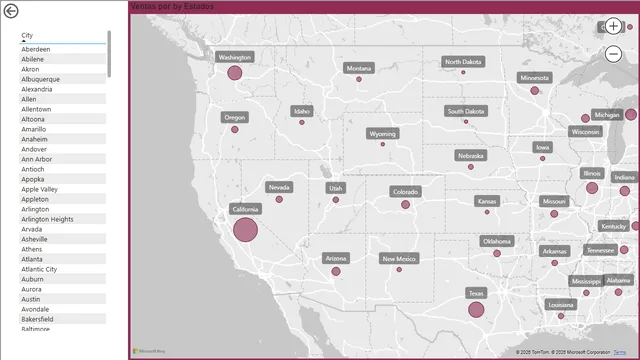The width and height of the screenshot is (640, 360).
Task: Select Alexandria in the city list
Action: [x=63, y=89]
